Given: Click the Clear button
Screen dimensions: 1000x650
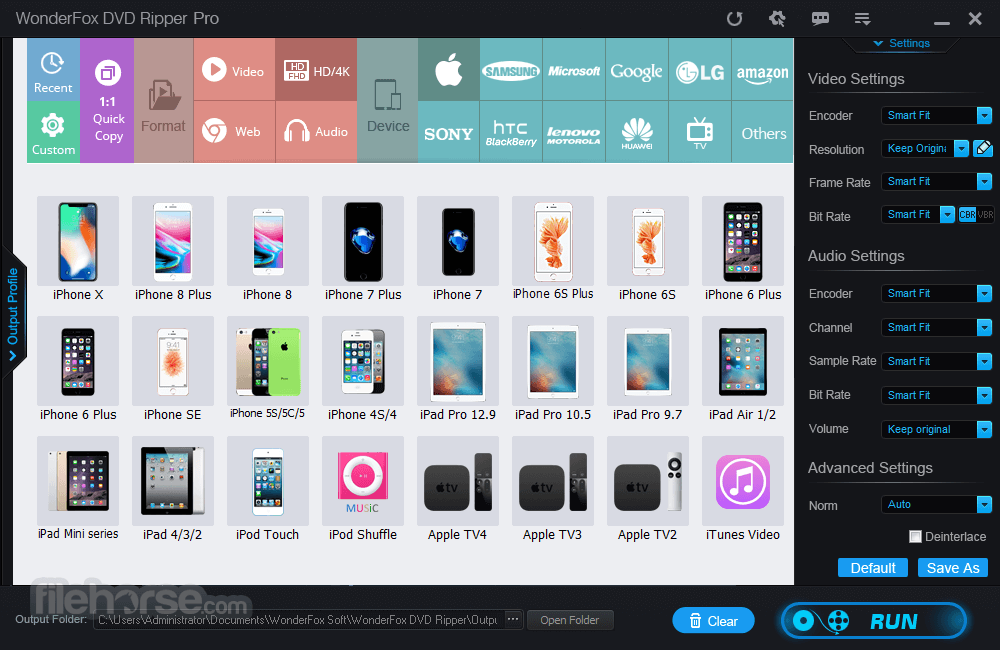Looking at the screenshot, I should (x=713, y=621).
